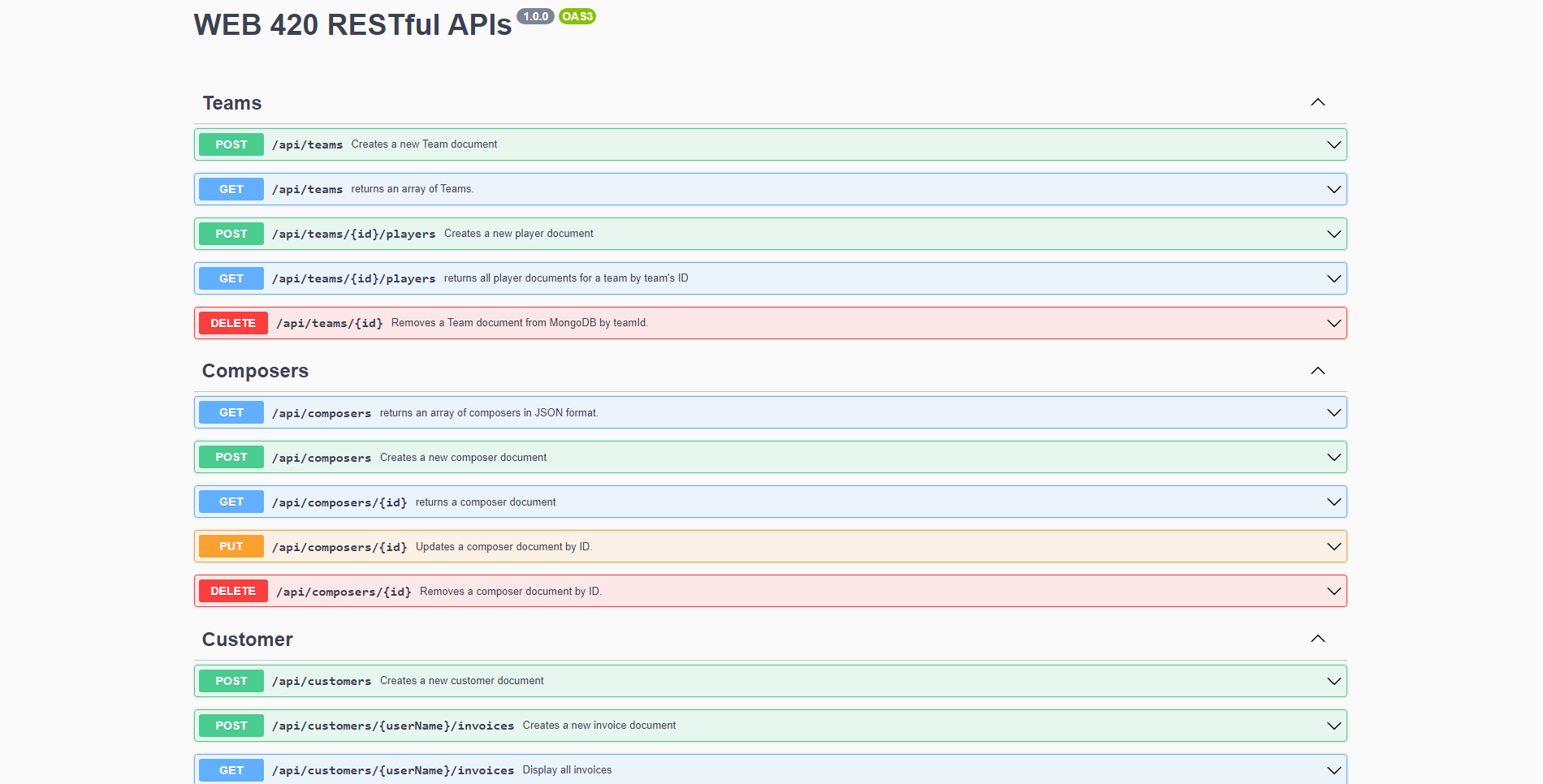Expand POST /api/customers row arrow
Viewport: 1543px width, 784px height.
pos(1333,681)
